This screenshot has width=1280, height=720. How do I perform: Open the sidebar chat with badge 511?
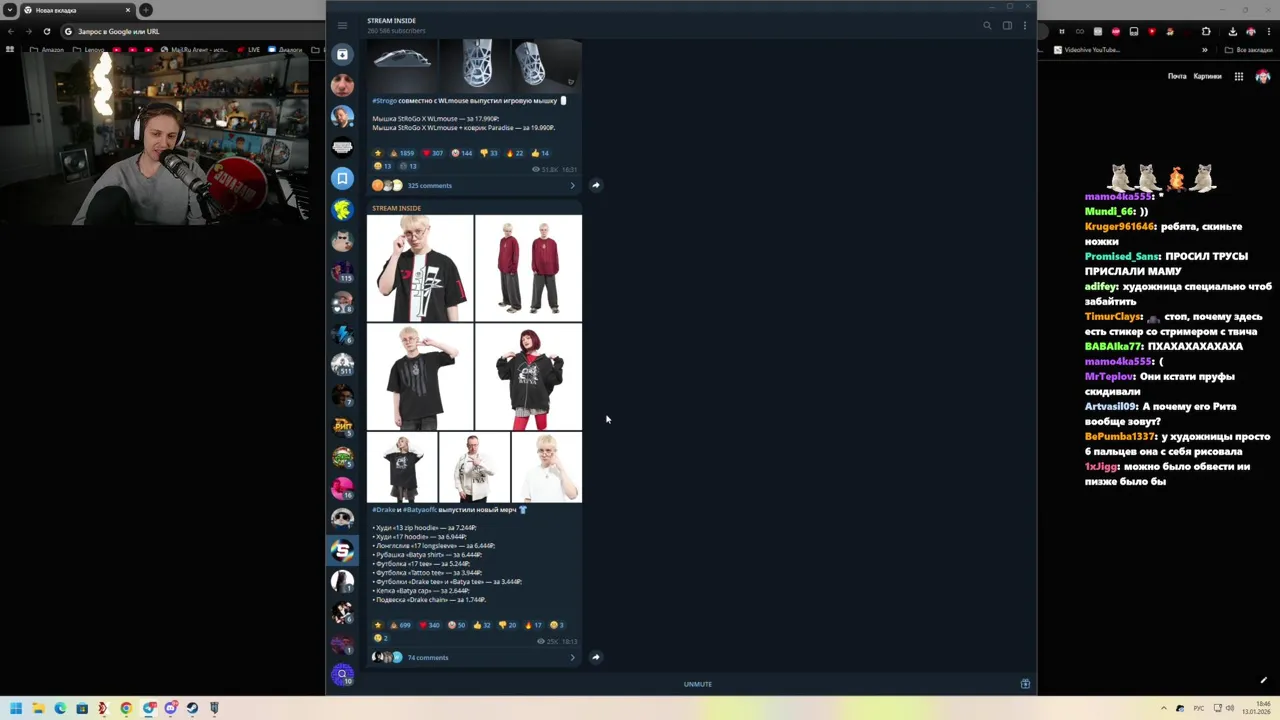tap(342, 364)
